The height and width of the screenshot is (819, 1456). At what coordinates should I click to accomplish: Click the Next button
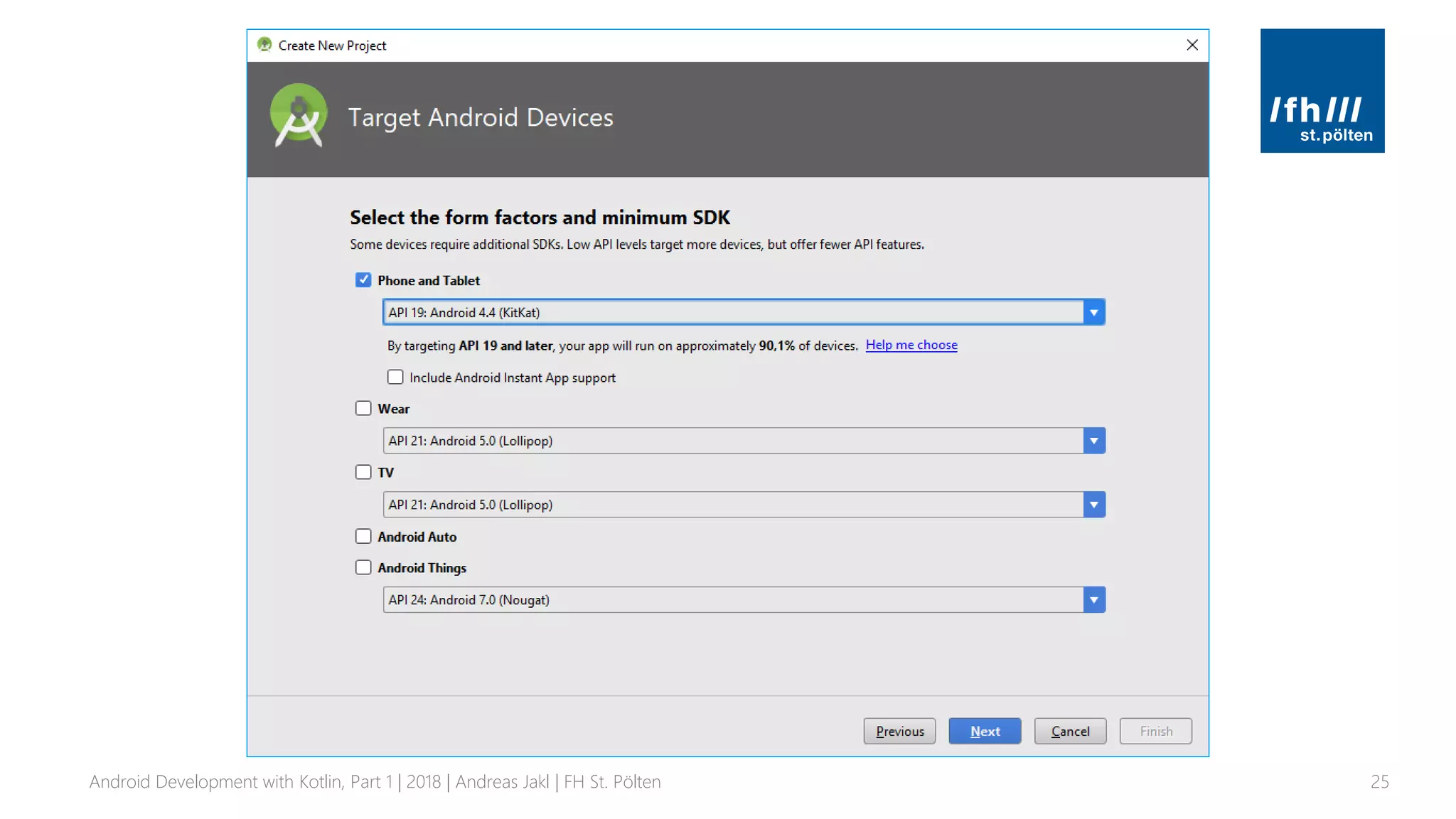click(x=985, y=731)
